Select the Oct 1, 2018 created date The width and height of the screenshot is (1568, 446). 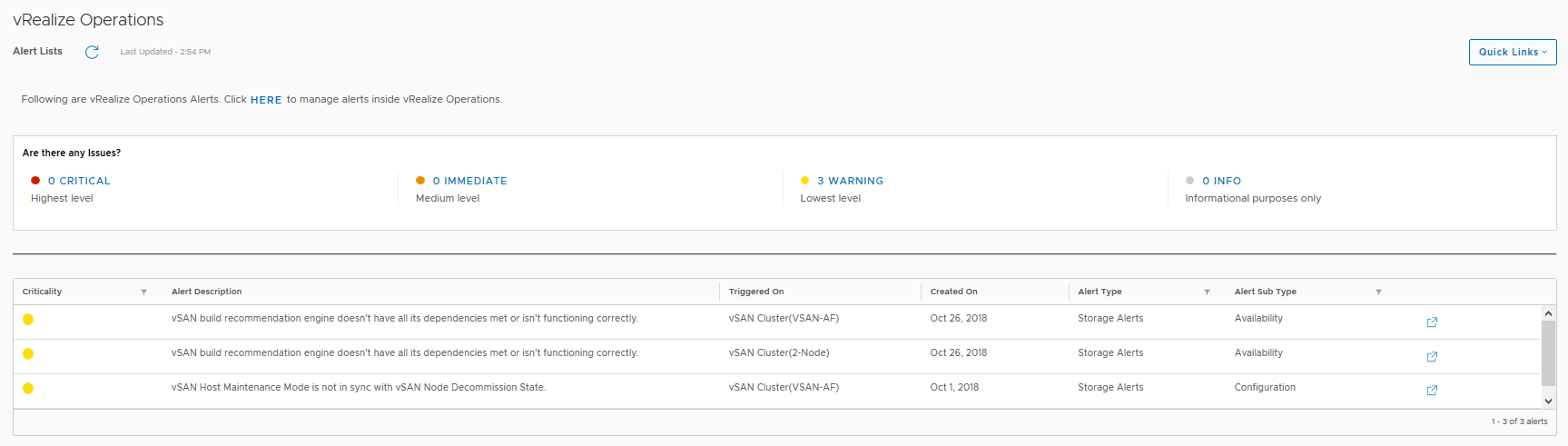(x=954, y=387)
